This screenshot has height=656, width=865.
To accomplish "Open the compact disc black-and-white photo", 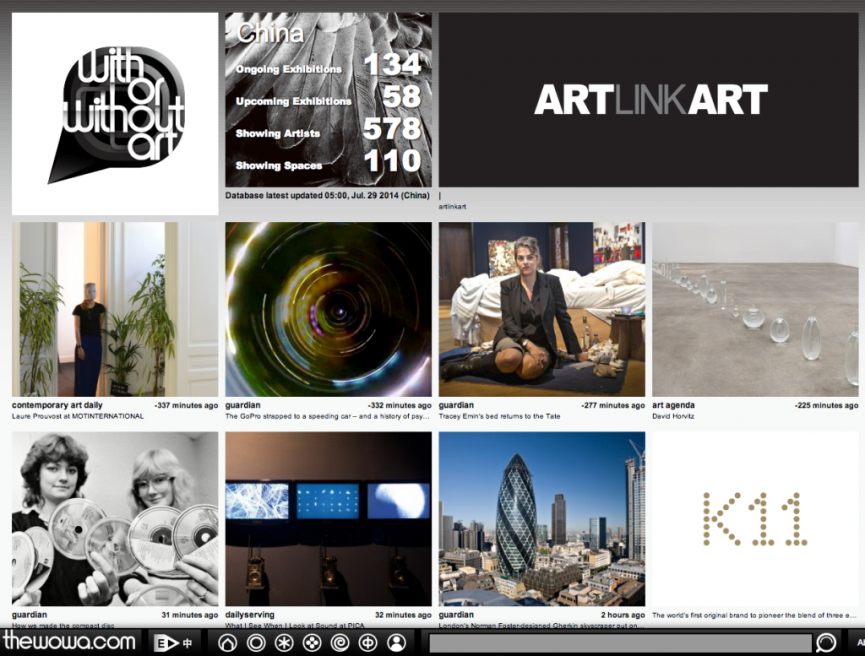I will click(x=115, y=519).
